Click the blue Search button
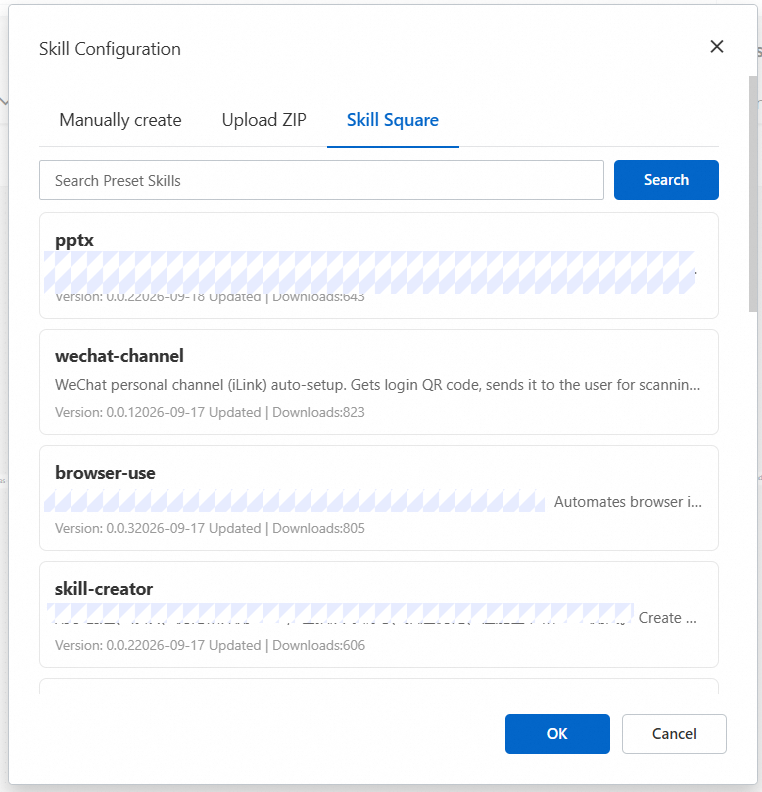This screenshot has width=762, height=792. [666, 180]
